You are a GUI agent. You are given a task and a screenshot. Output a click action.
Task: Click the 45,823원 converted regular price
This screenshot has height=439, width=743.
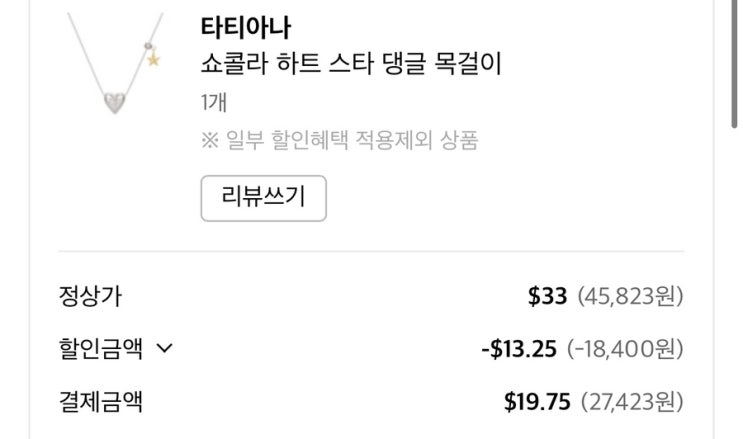[629, 296]
